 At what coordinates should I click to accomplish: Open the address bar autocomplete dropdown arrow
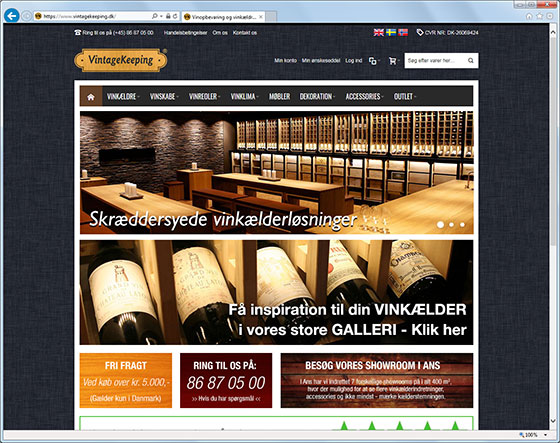click(161, 16)
